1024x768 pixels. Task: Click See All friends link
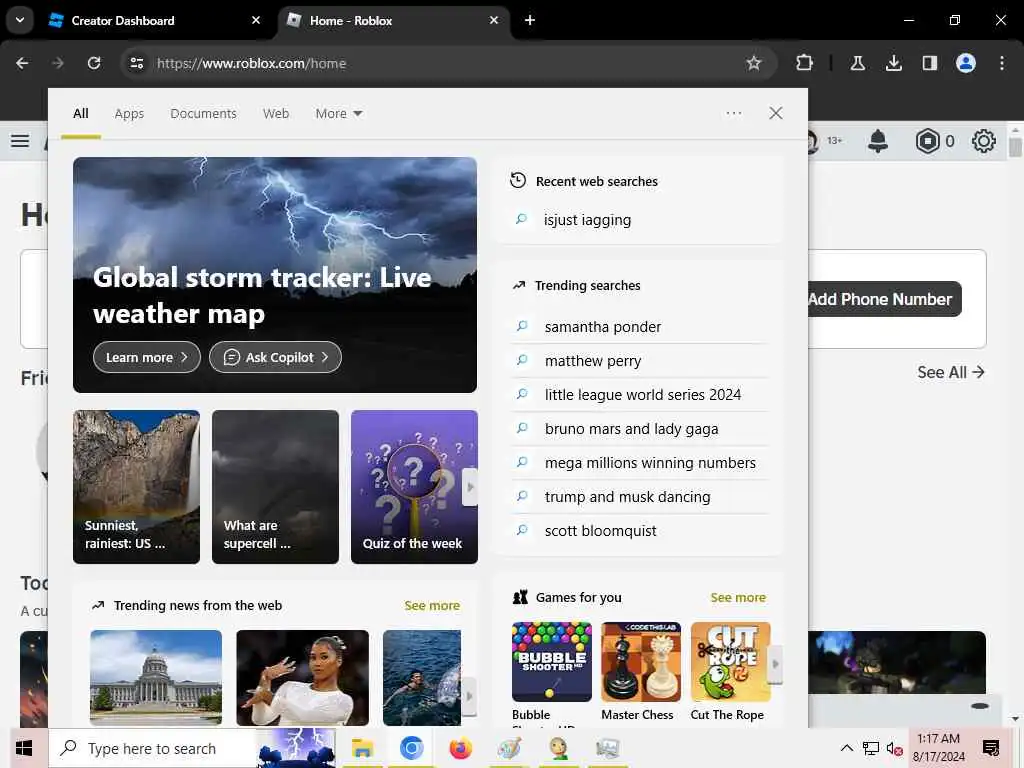click(x=950, y=372)
